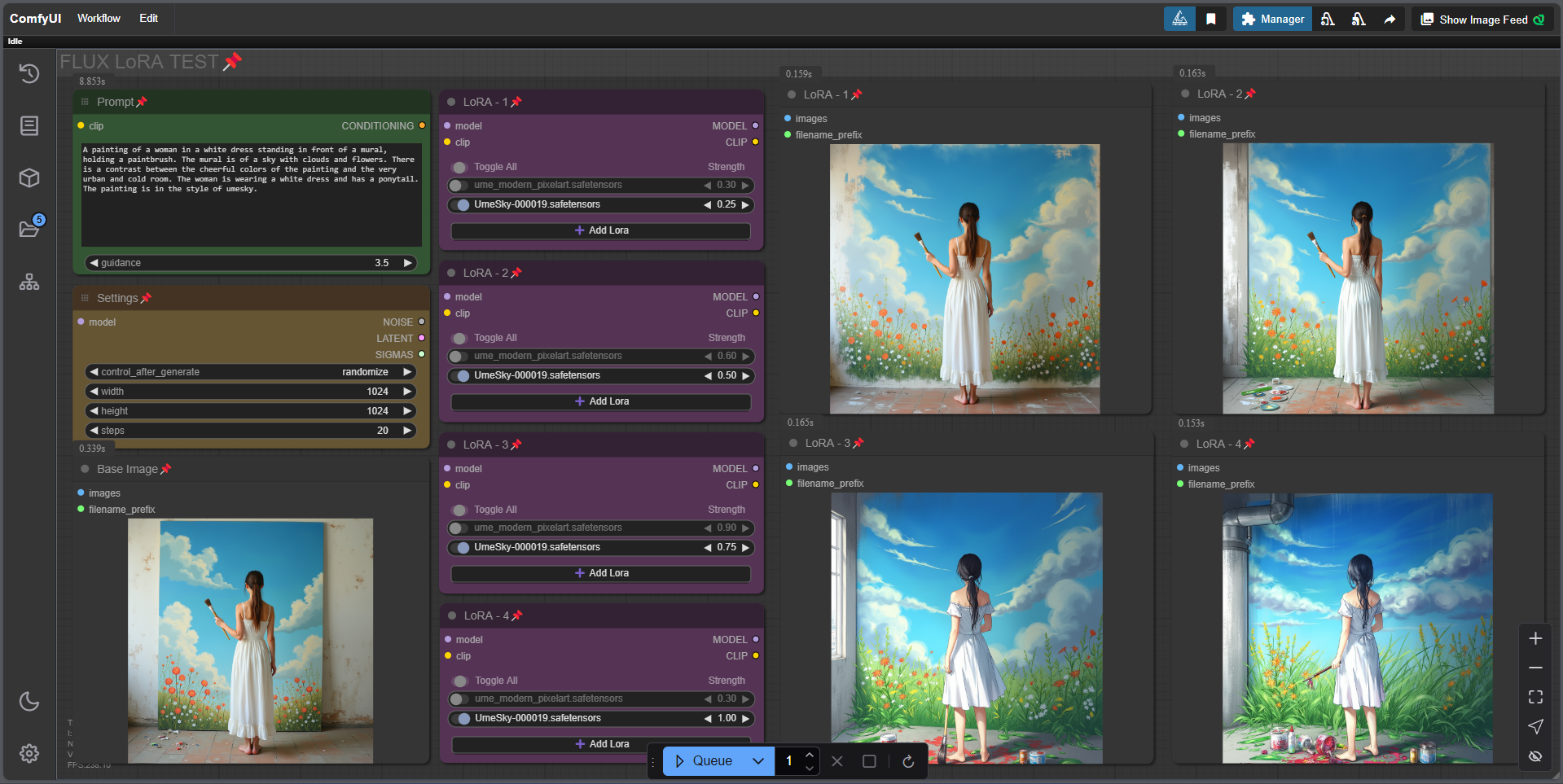1563x784 pixels.
Task: Enable ume_modern_pixelart lora in LoRA - 2
Action: 459,357
